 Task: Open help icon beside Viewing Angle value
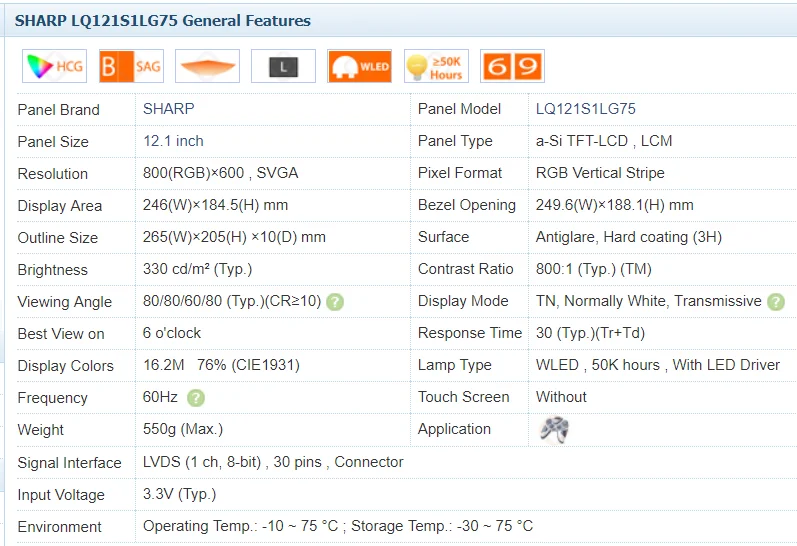point(335,302)
